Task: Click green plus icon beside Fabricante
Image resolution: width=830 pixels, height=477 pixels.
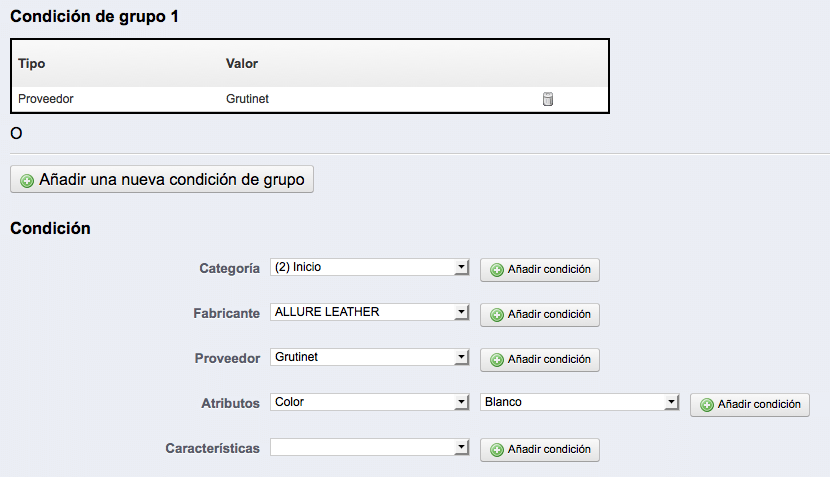Action: [x=497, y=315]
